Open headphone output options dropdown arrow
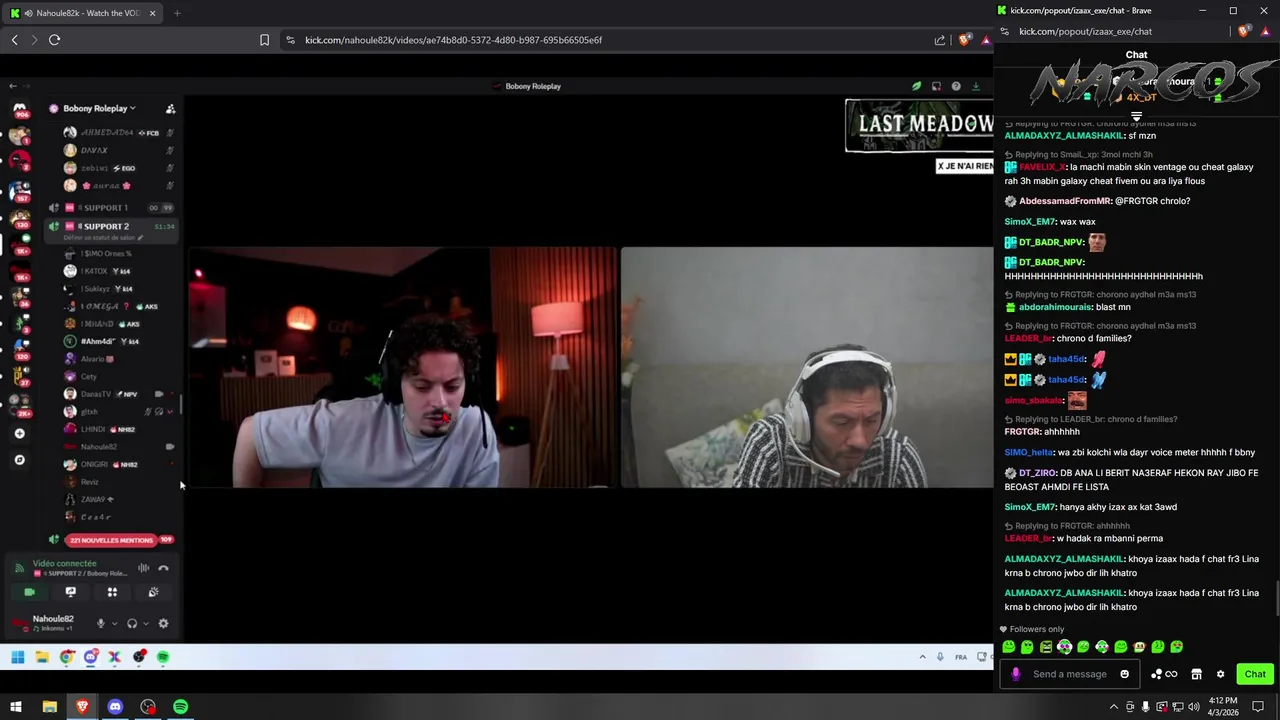The image size is (1280, 720). pos(145,624)
